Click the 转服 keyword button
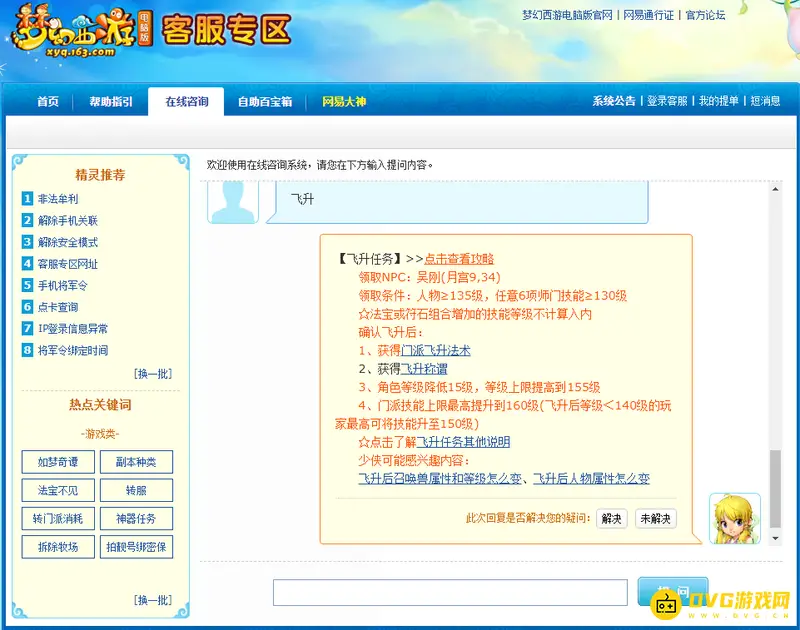This screenshot has width=800, height=630. pyautogui.click(x=136, y=490)
